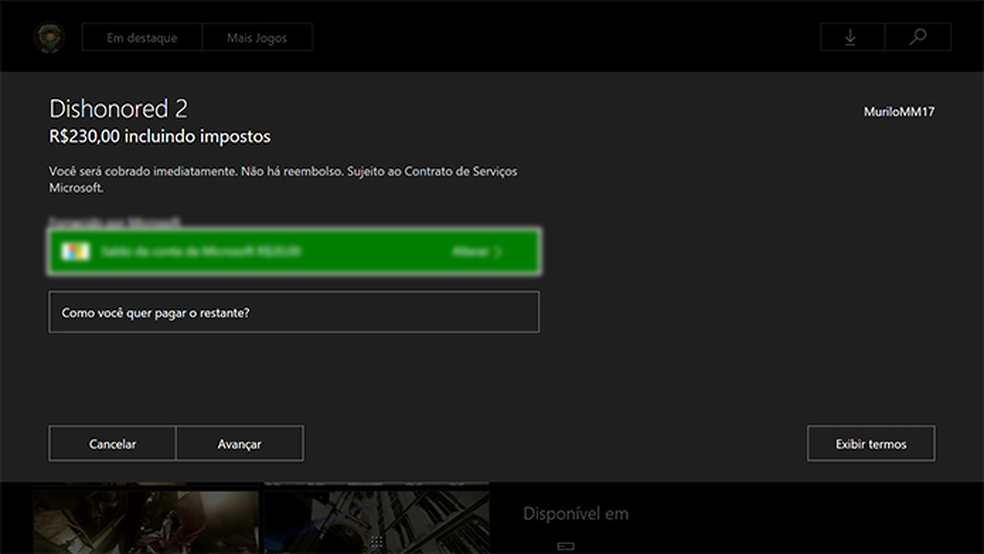
Task: Click the console icon under Disponível em
Action: 565,546
